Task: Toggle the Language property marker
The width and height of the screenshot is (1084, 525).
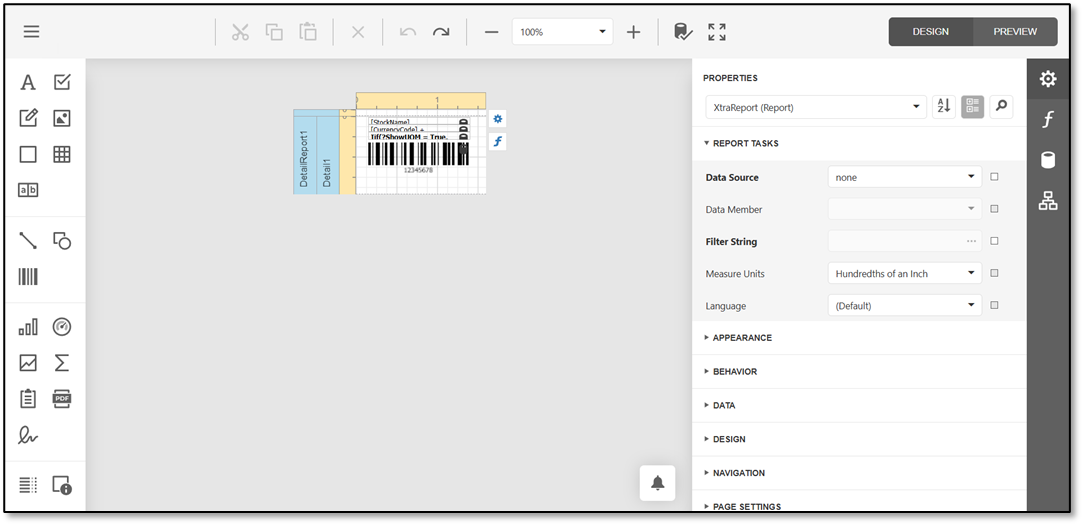Action: [x=994, y=305]
